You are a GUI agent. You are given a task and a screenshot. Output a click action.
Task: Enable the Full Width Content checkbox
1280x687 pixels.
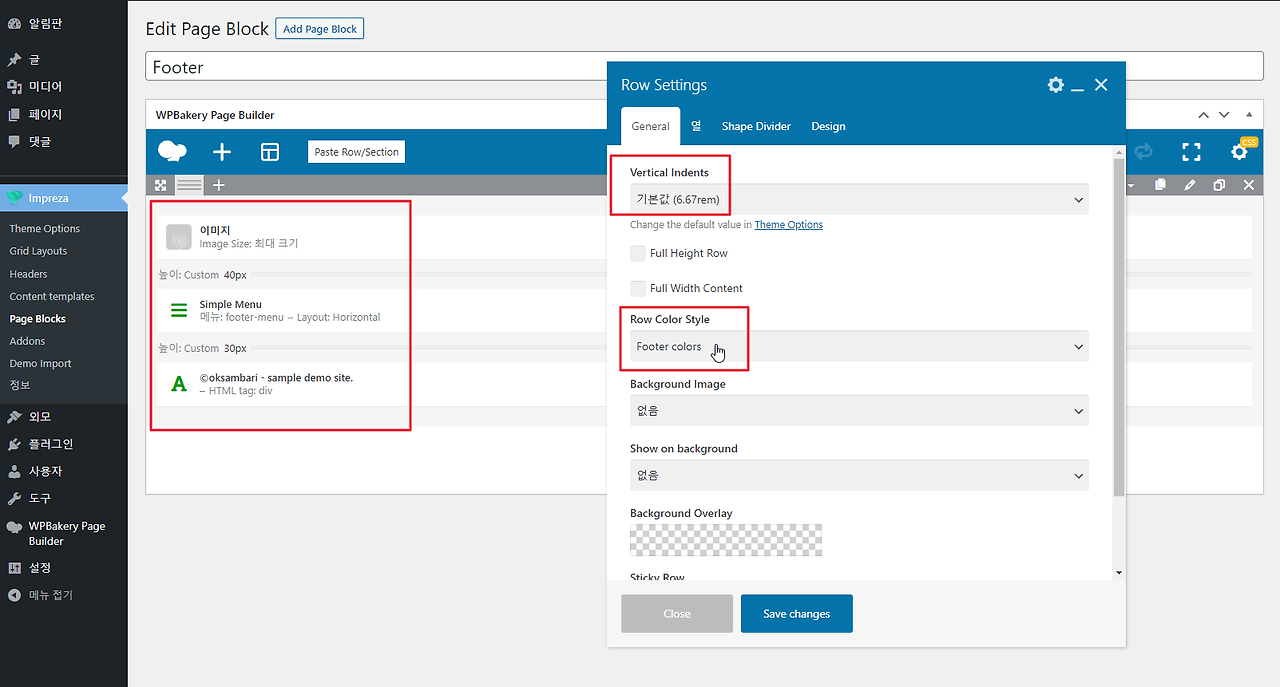click(638, 288)
